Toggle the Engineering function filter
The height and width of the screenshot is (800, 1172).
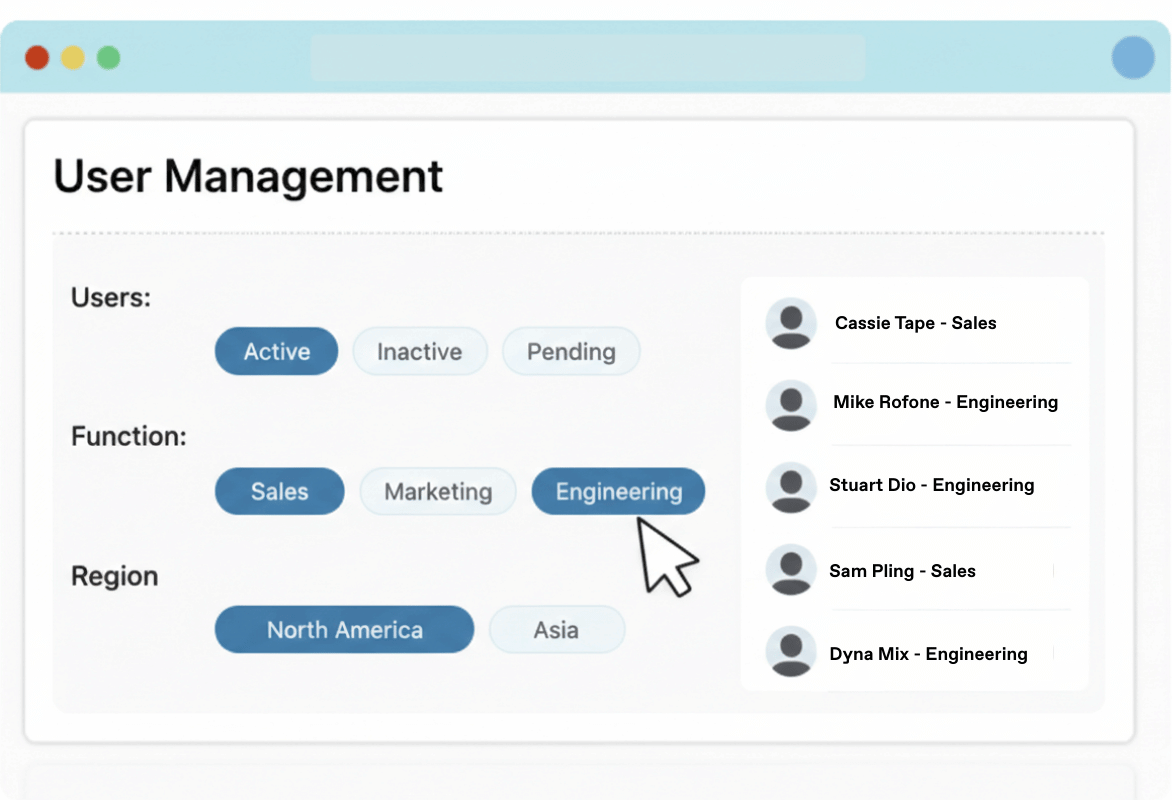(618, 491)
